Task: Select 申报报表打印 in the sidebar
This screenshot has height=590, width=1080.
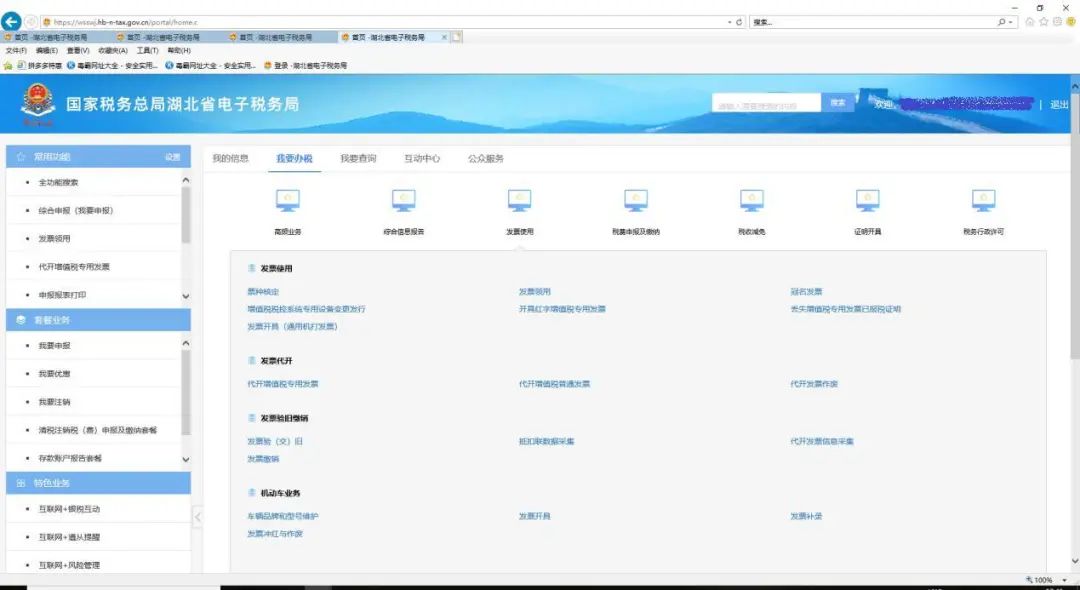Action: [x=62, y=295]
